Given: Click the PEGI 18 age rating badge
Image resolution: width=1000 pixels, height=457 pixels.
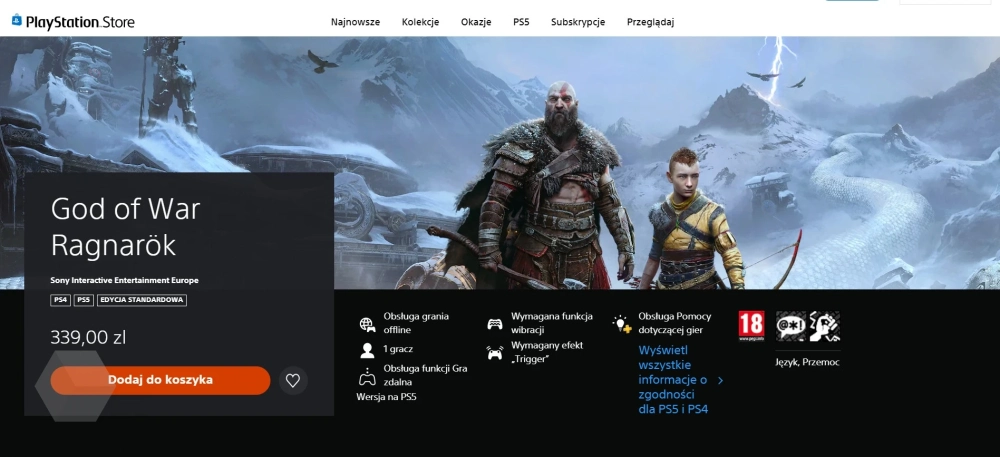Looking at the screenshot, I should pyautogui.click(x=751, y=326).
